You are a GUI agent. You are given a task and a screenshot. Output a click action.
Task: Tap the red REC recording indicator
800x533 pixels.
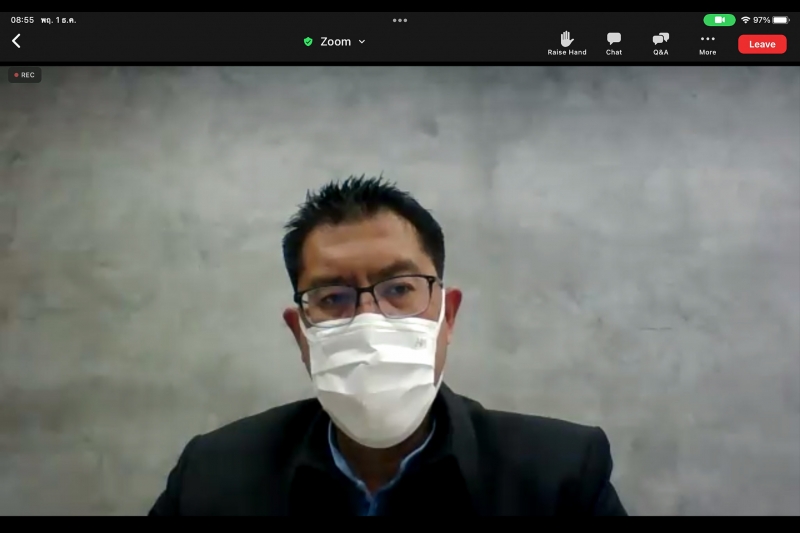pyautogui.click(x=25, y=75)
